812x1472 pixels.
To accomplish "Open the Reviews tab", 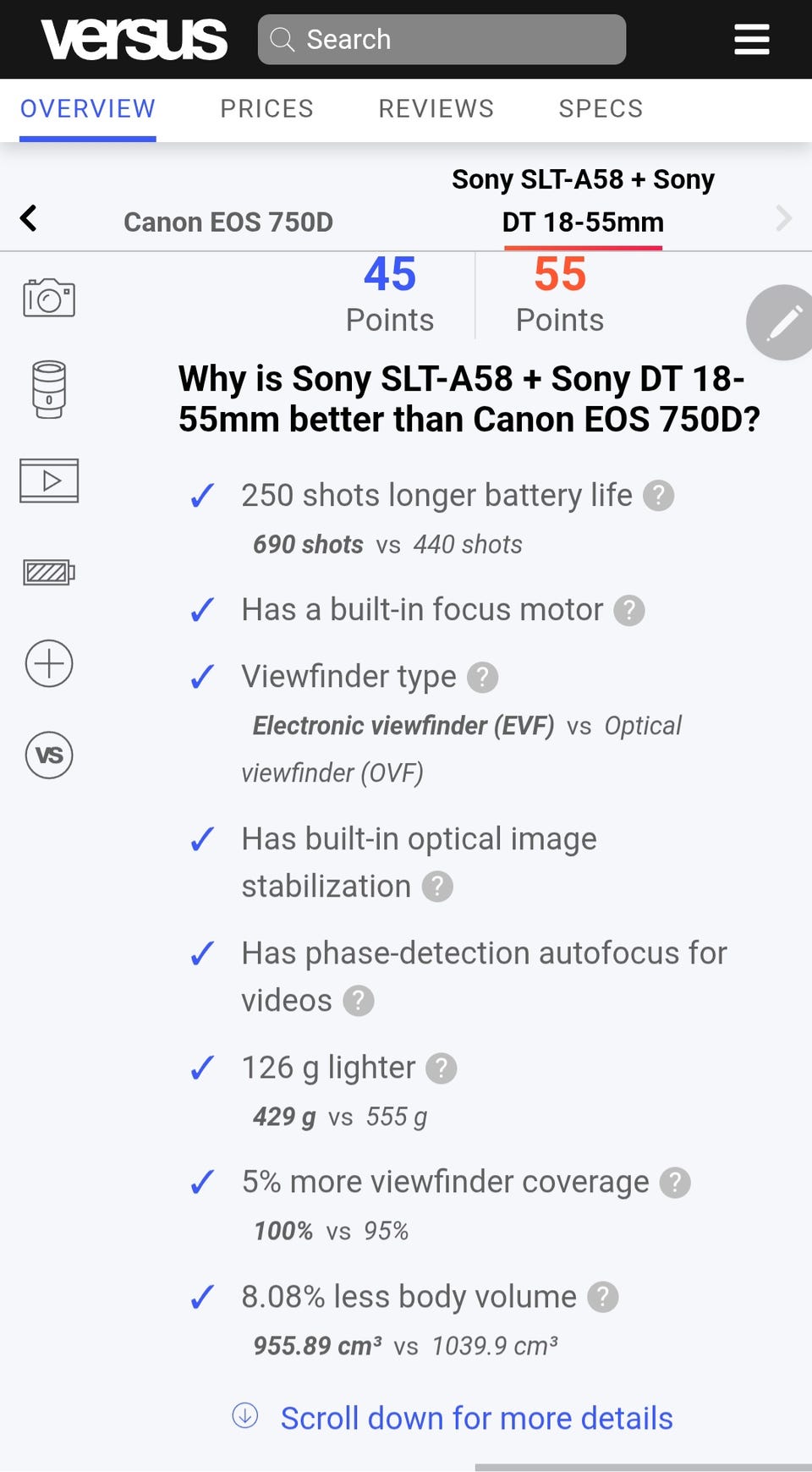I will coord(436,109).
